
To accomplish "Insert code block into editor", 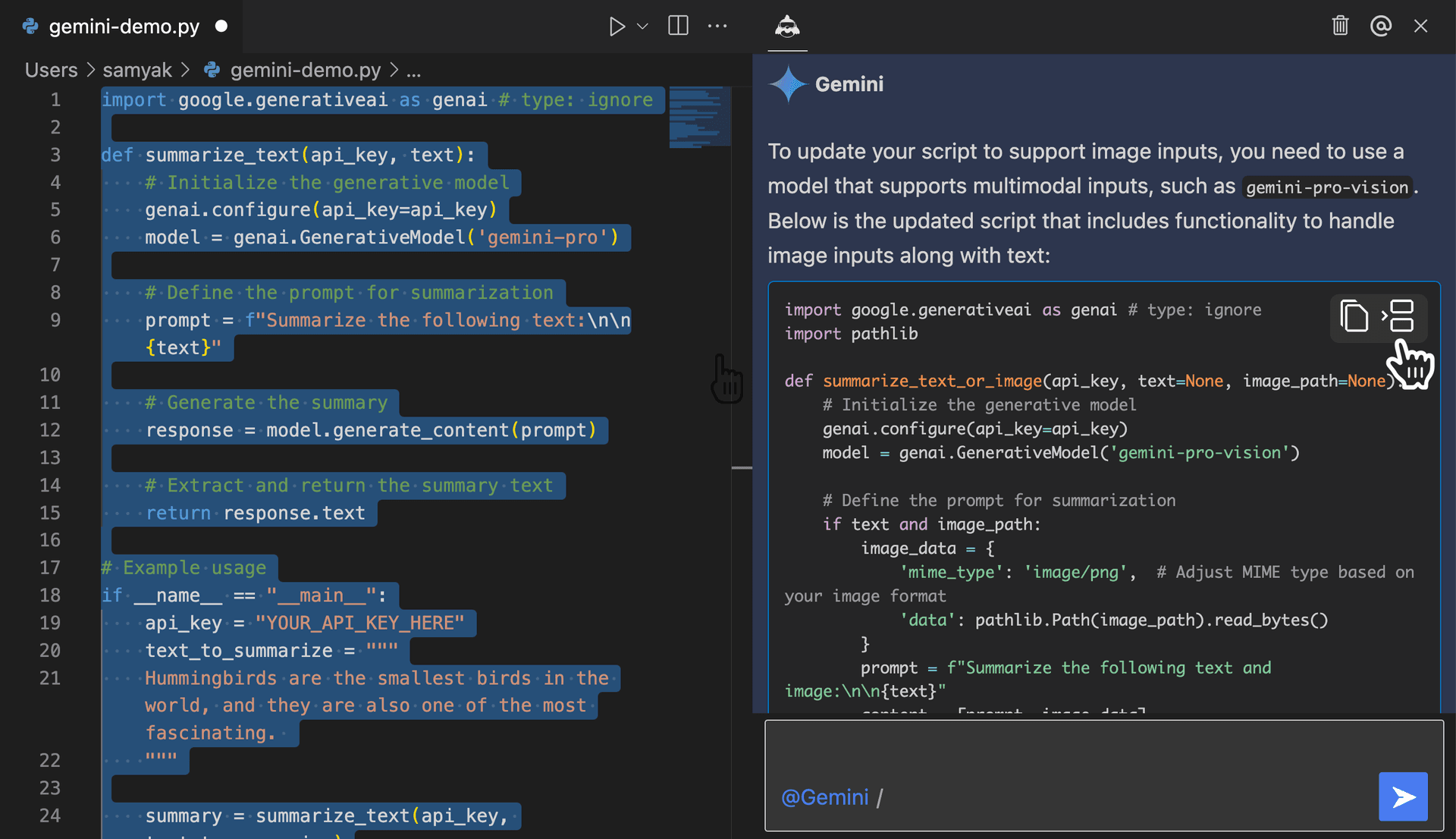I will pos(1398,316).
